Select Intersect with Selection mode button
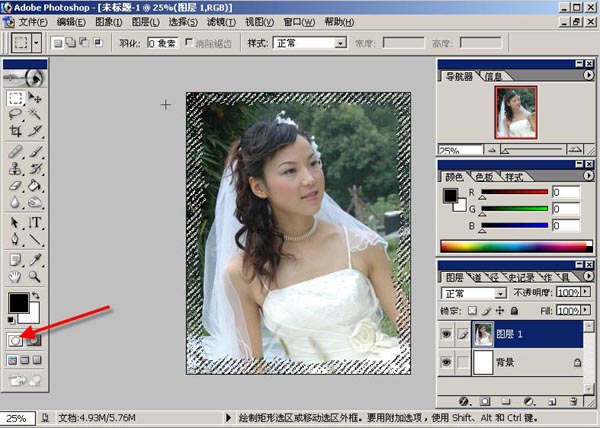600x428 pixels. pyautogui.click(x=98, y=42)
